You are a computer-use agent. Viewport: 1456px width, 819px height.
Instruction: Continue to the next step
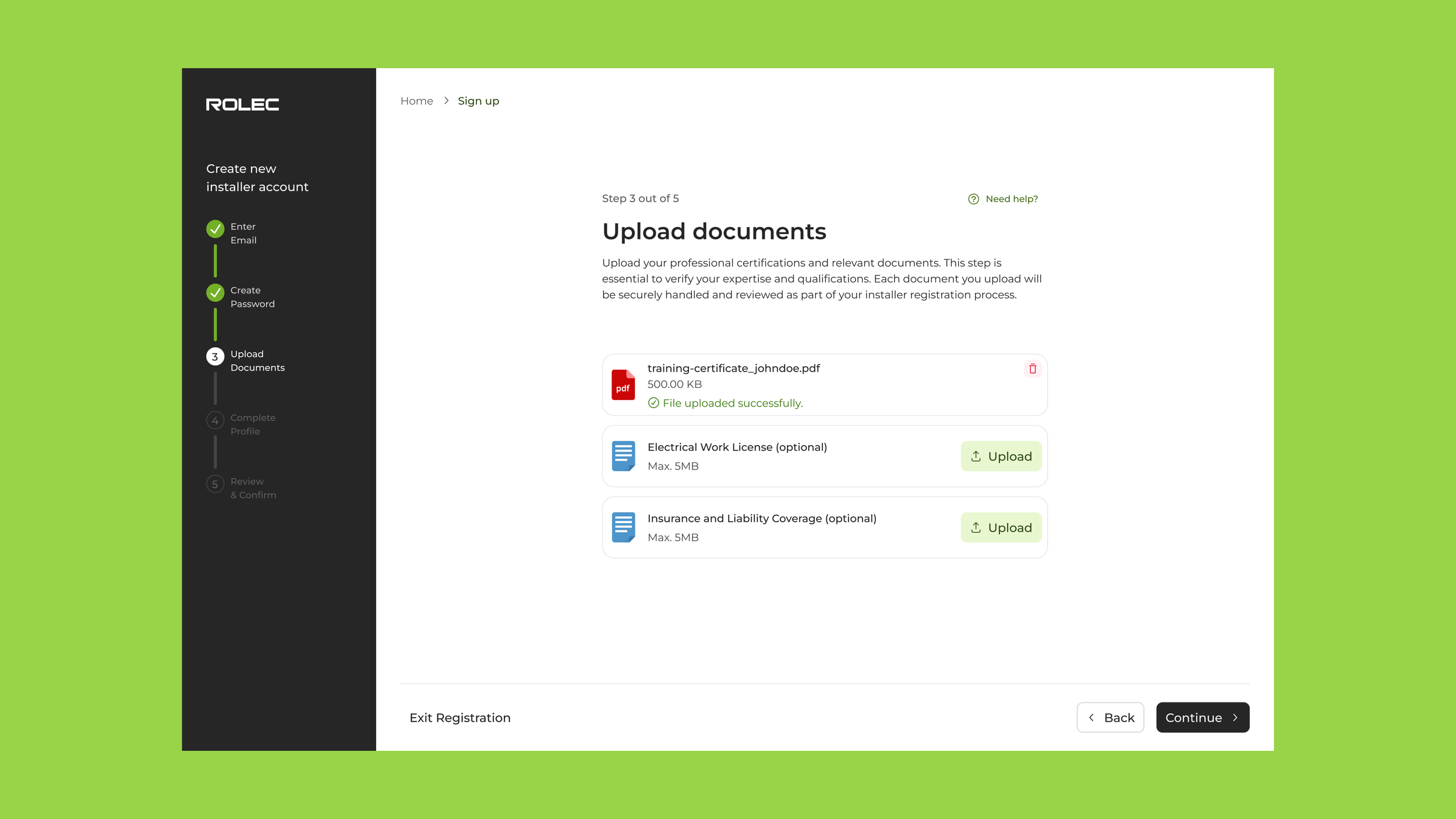[x=1202, y=718]
